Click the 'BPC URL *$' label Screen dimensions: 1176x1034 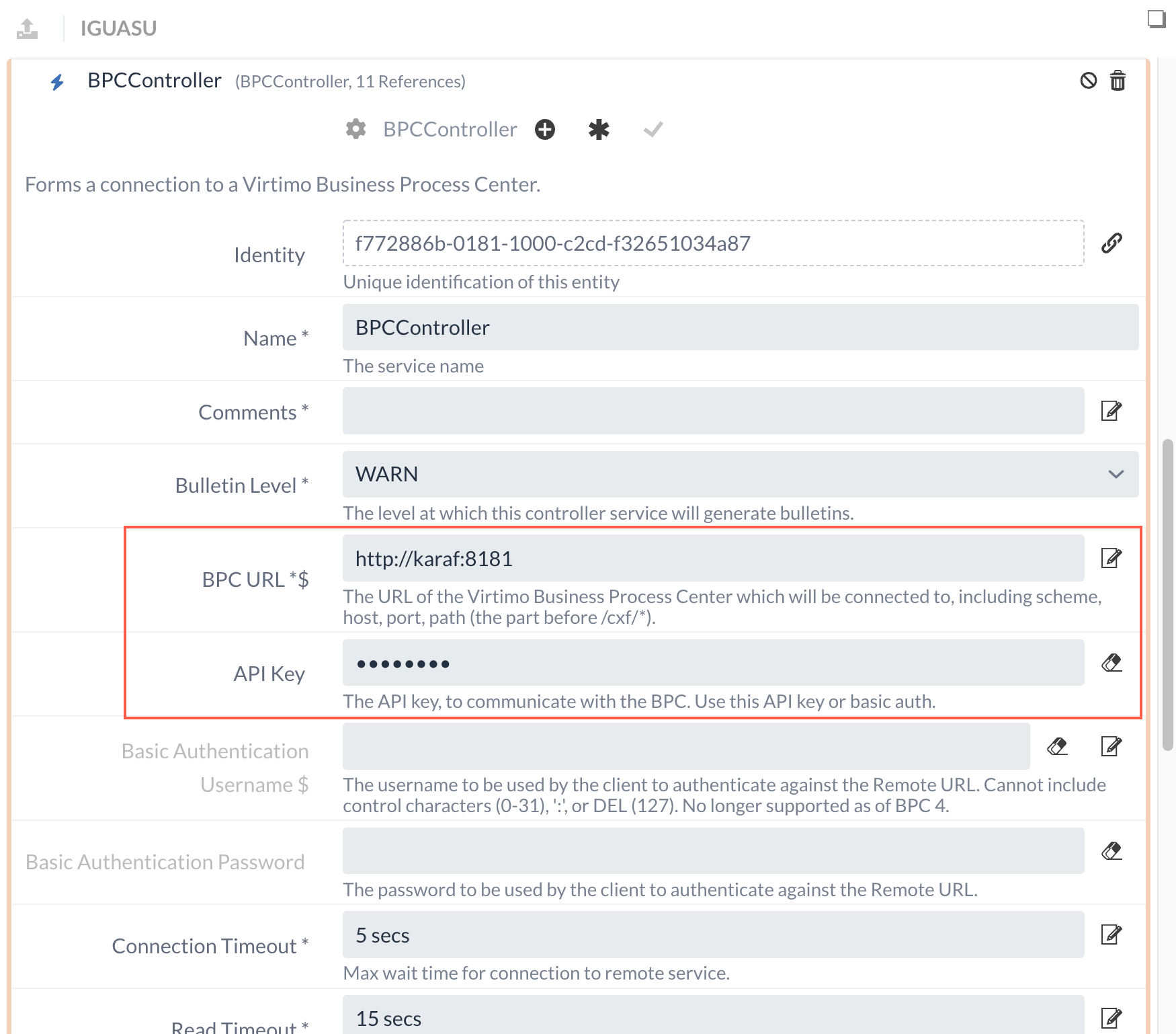[255, 580]
